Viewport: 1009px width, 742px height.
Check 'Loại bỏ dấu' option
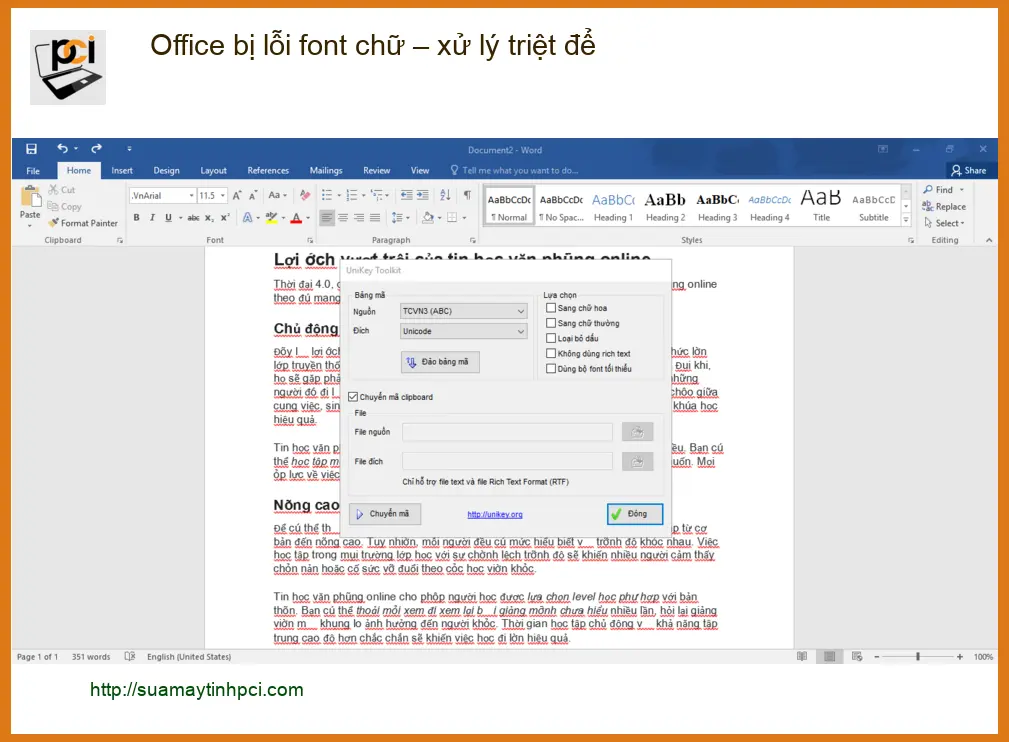click(x=551, y=338)
